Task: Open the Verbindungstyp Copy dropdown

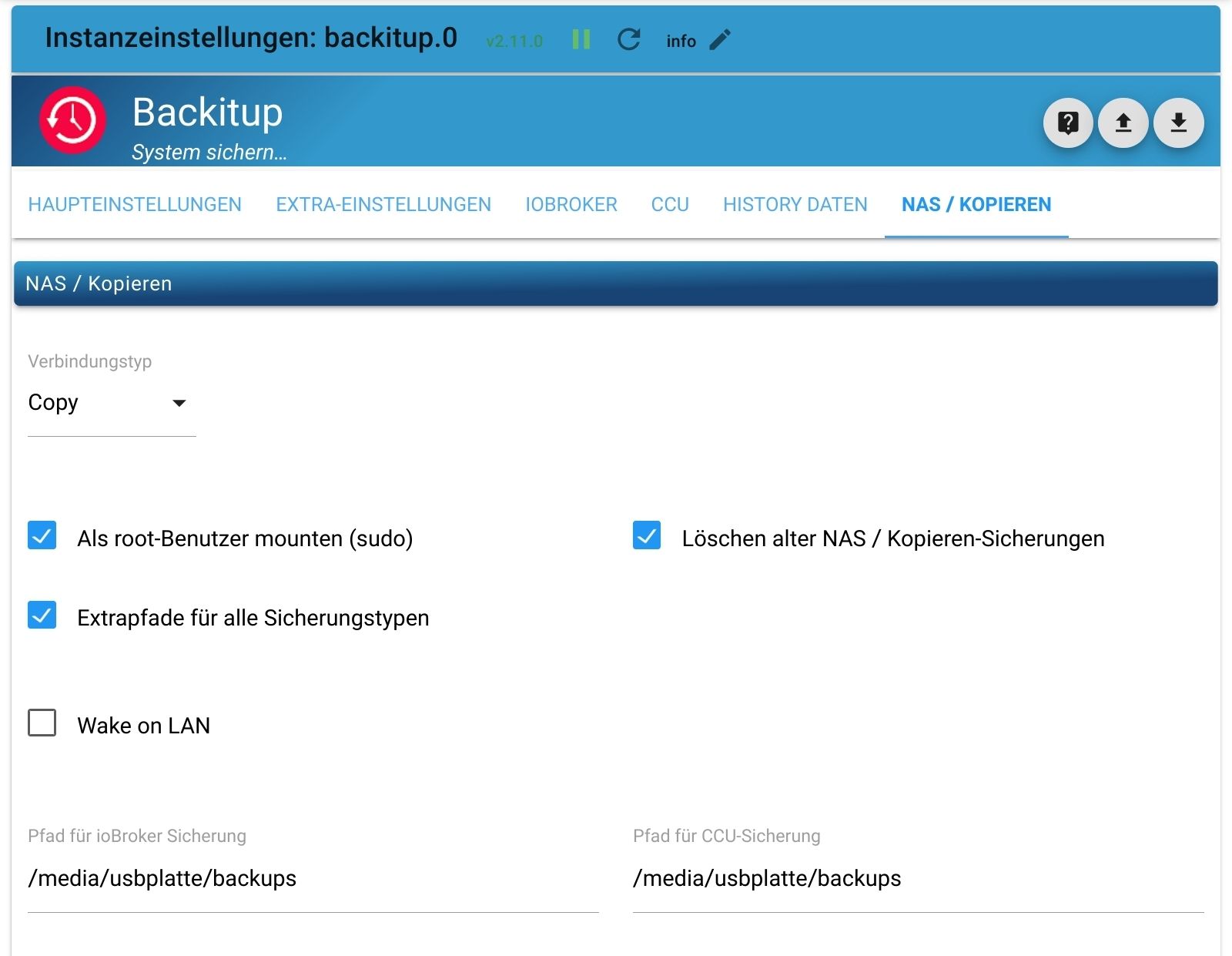Action: (112, 403)
